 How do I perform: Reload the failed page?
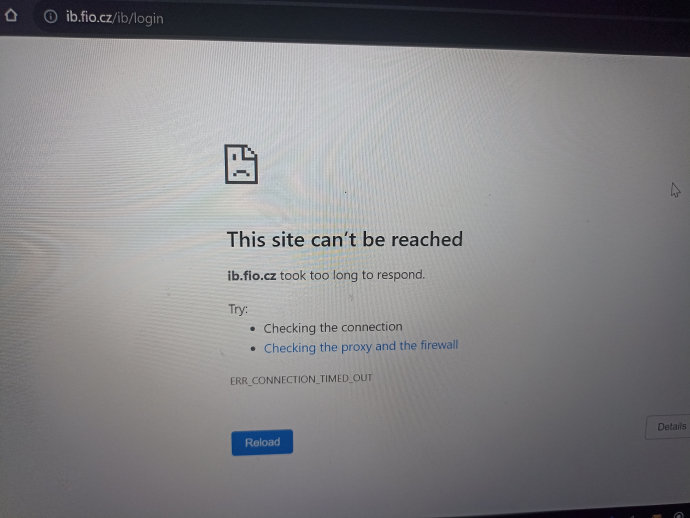[262, 442]
